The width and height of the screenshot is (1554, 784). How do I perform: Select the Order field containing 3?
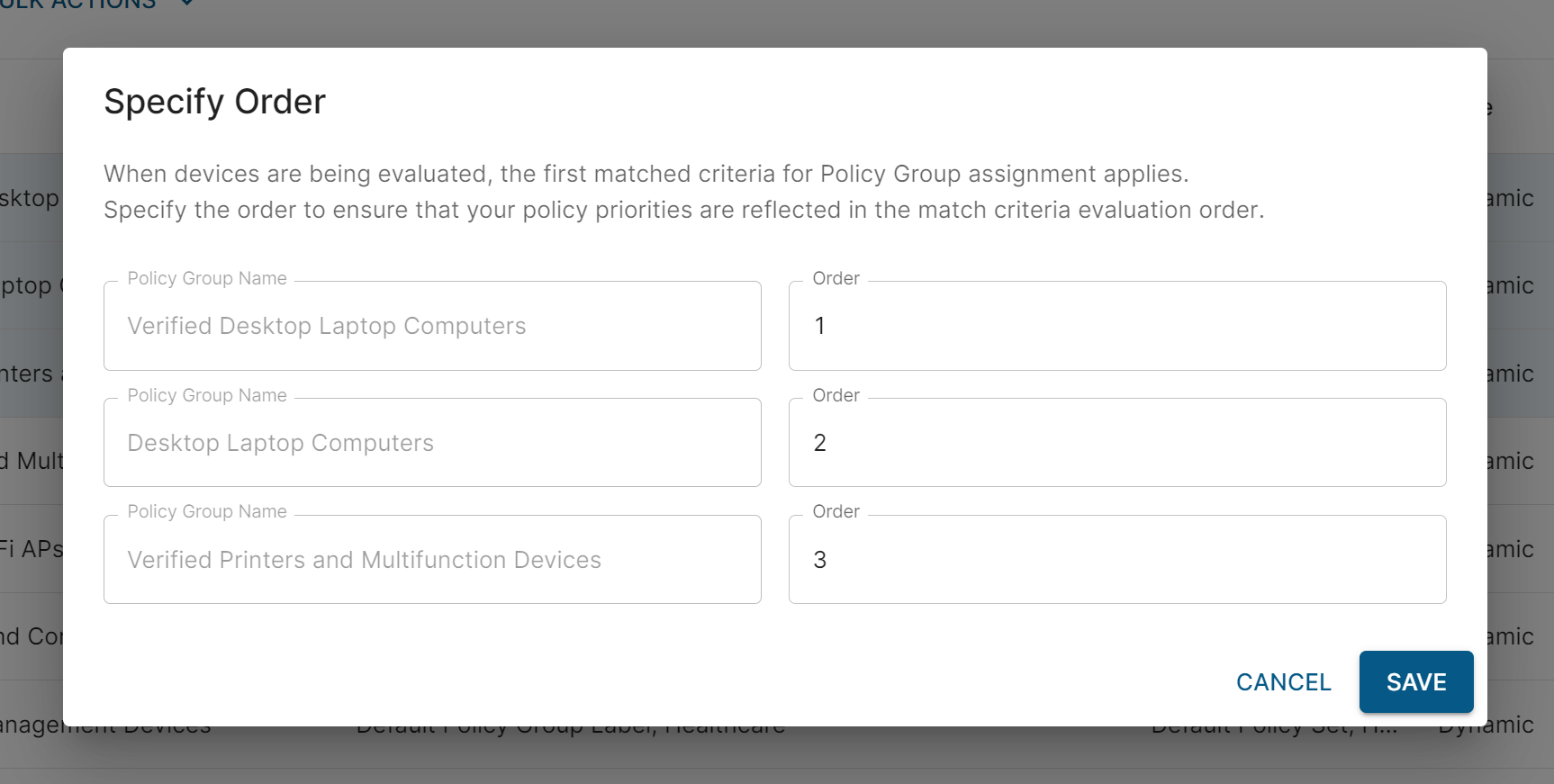pyautogui.click(x=1116, y=560)
